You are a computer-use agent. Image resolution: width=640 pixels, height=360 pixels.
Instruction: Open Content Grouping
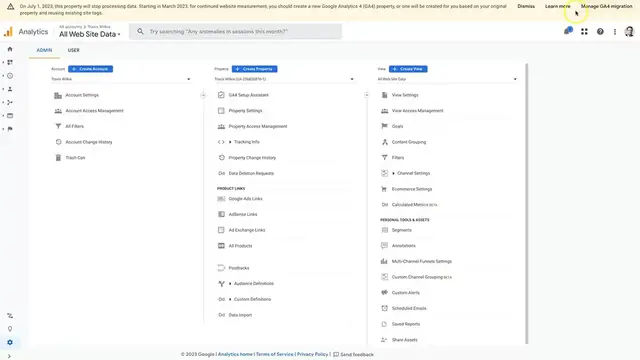(x=409, y=142)
